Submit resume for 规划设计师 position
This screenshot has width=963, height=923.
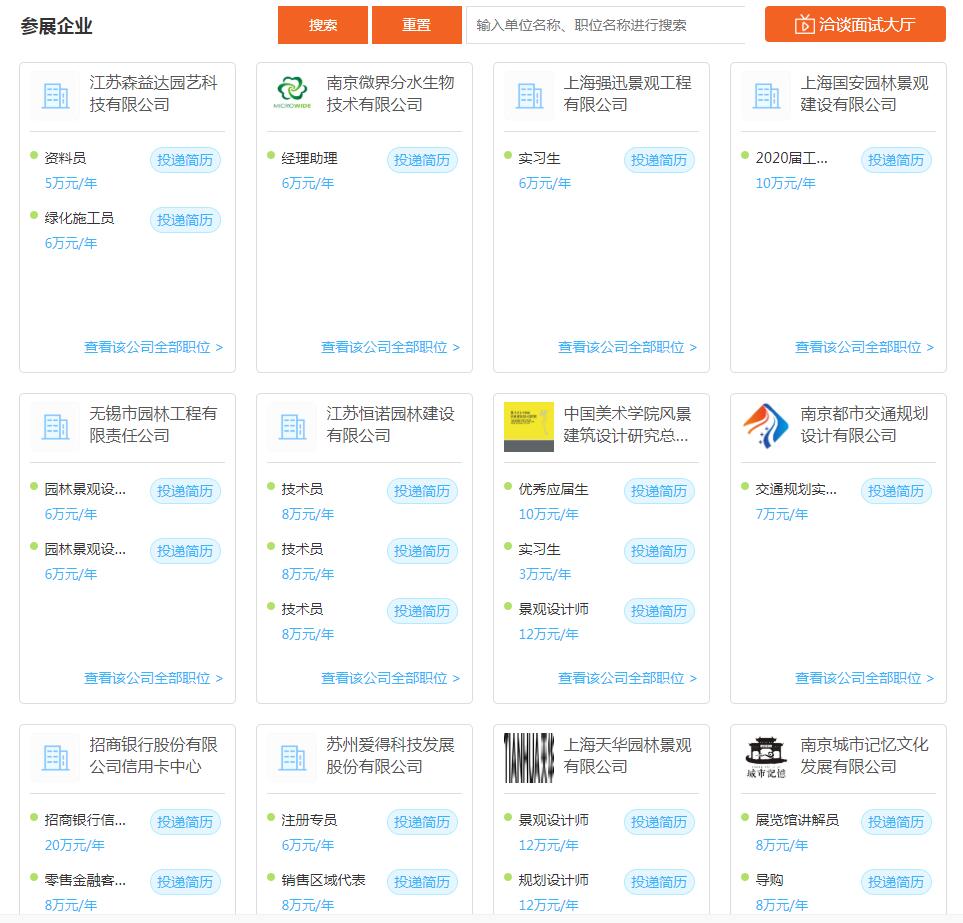pos(659,882)
